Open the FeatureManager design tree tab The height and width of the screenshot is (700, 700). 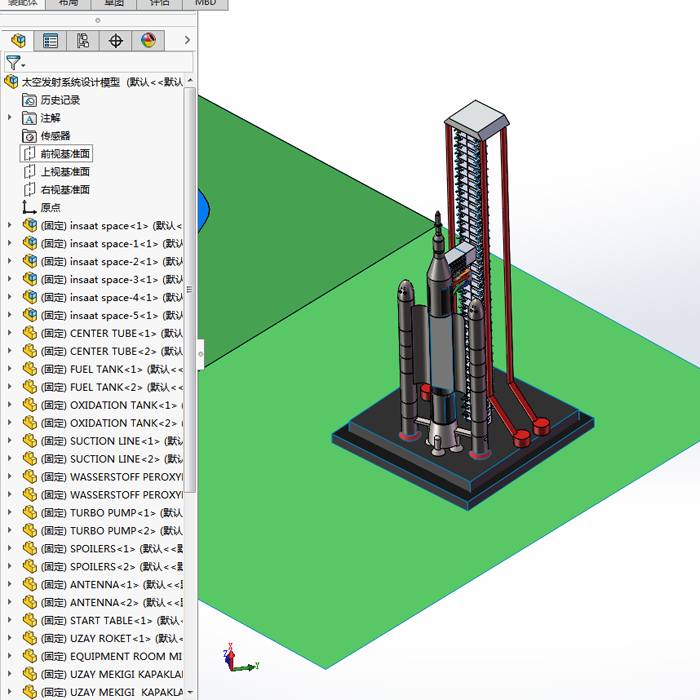coord(18,41)
